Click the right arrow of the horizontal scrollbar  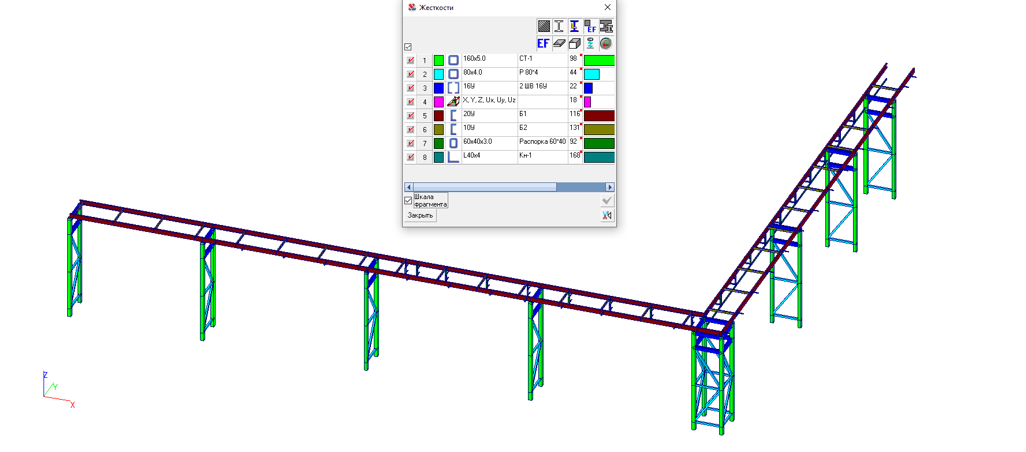pos(610,186)
